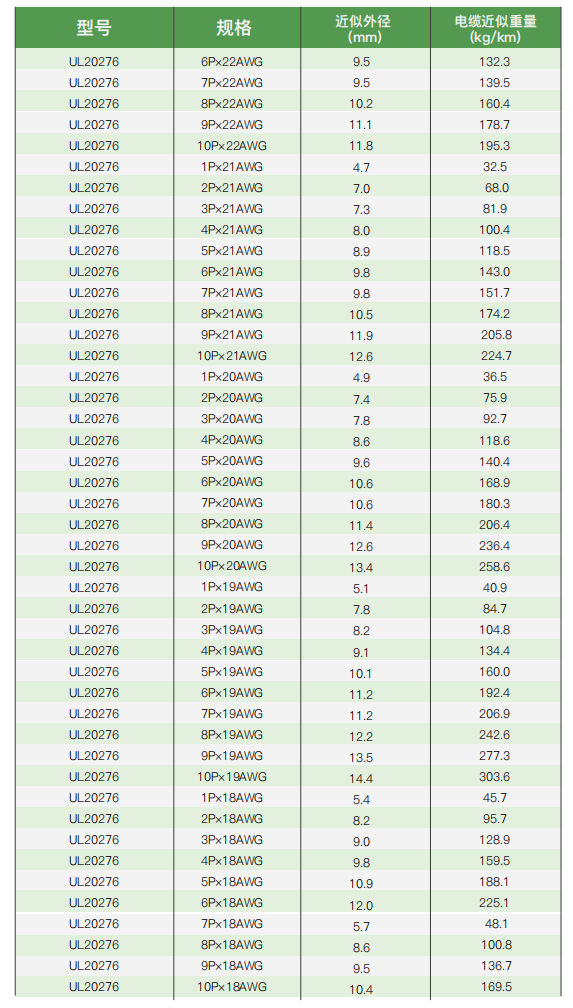Click the weight value 303.6

pos(495,777)
